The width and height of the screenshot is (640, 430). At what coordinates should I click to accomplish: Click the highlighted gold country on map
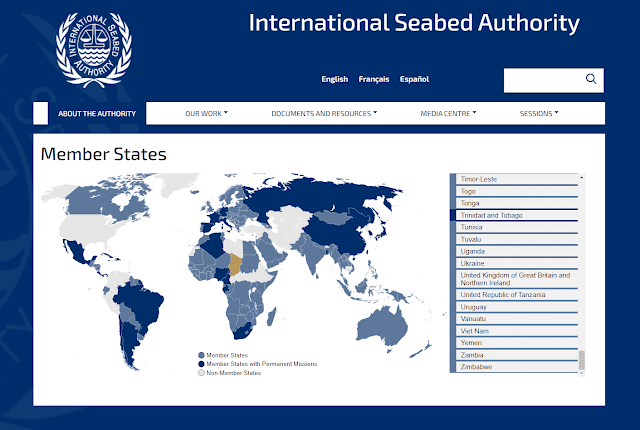click(235, 264)
